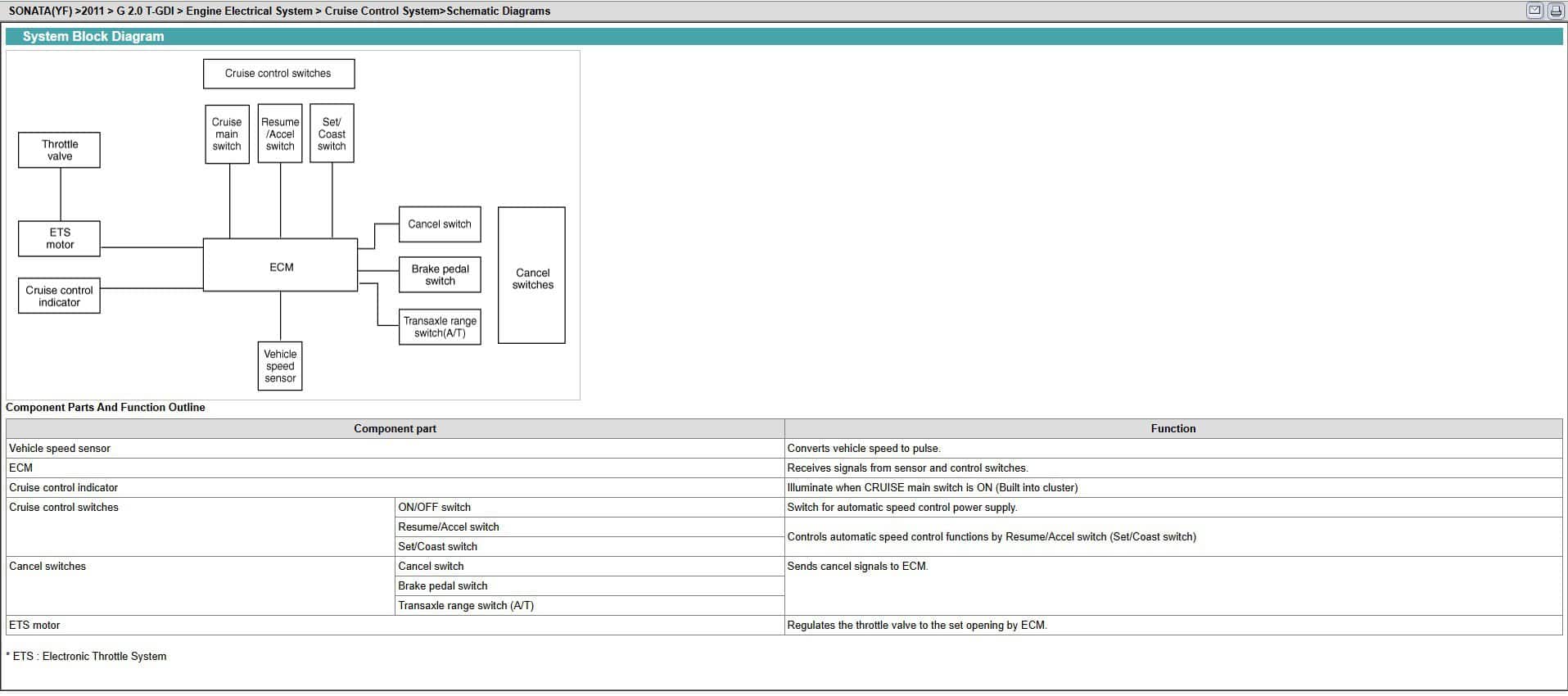Image resolution: width=1568 pixels, height=696 pixels.
Task: Click the print icon in the header
Action: [x=1554, y=11]
